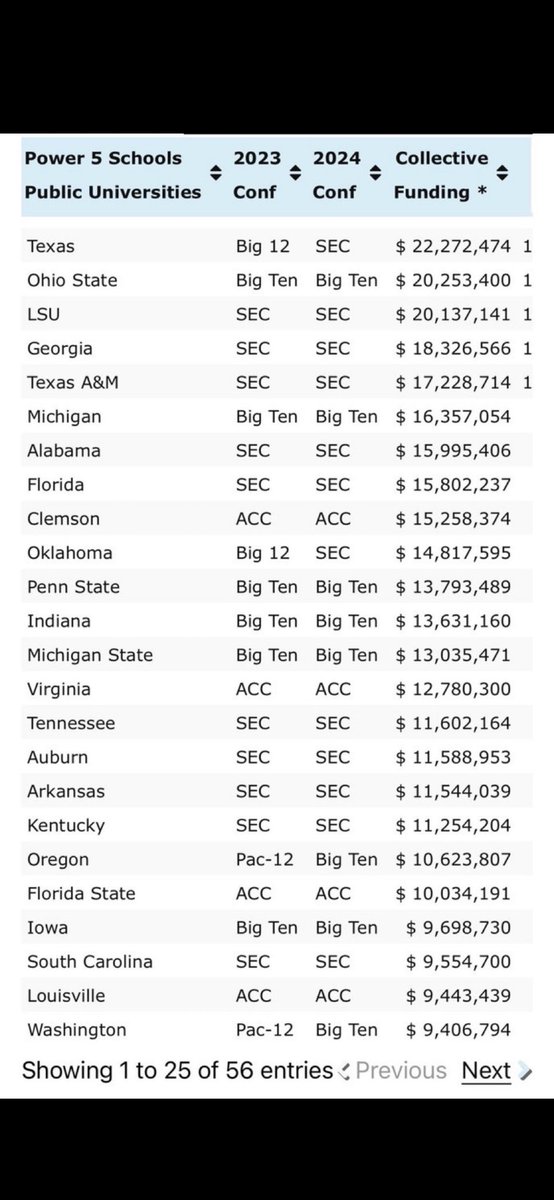Sort by Power 5 Schools column arrows

[x=214, y=173]
